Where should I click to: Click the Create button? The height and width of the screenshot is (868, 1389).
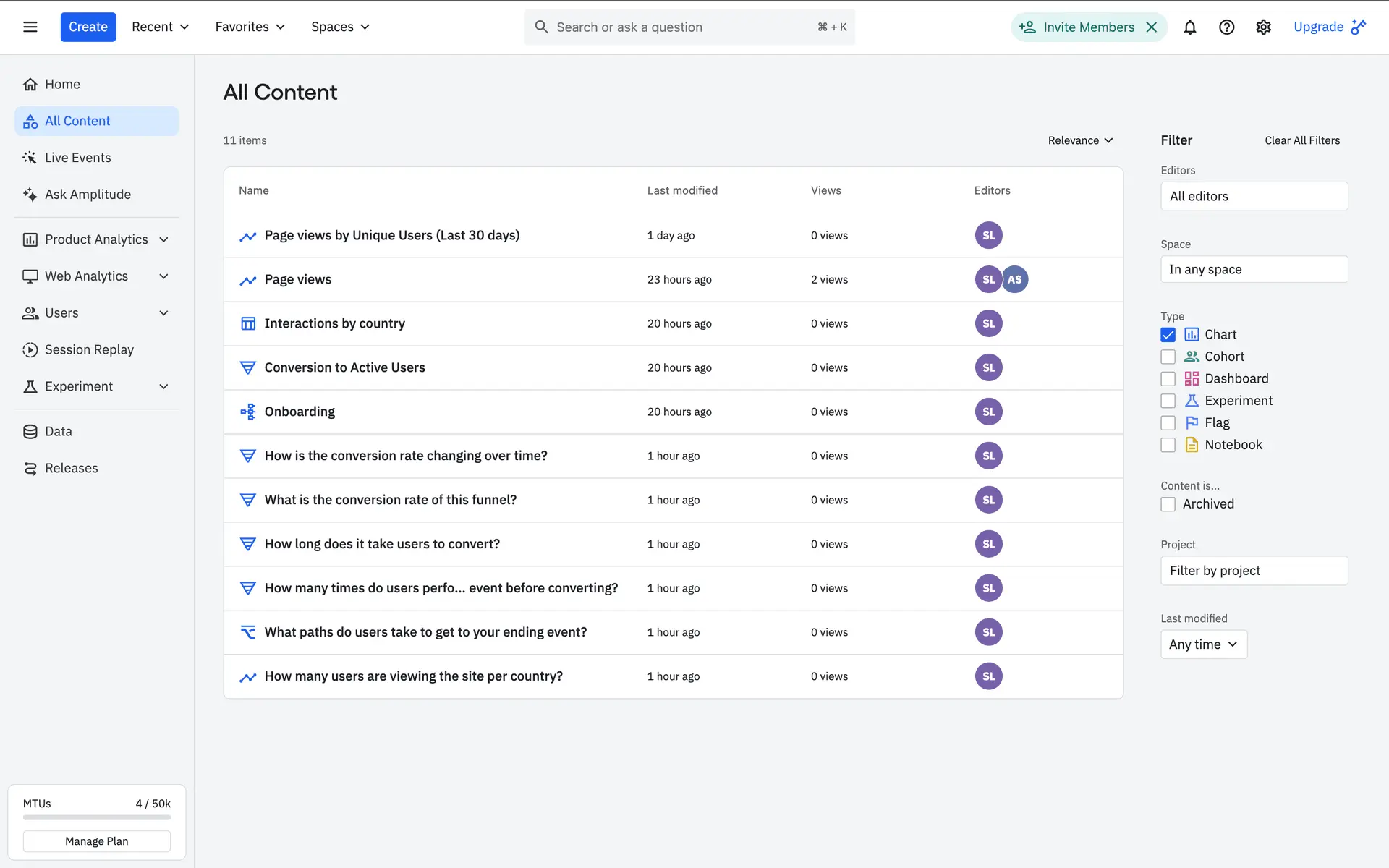tap(88, 27)
